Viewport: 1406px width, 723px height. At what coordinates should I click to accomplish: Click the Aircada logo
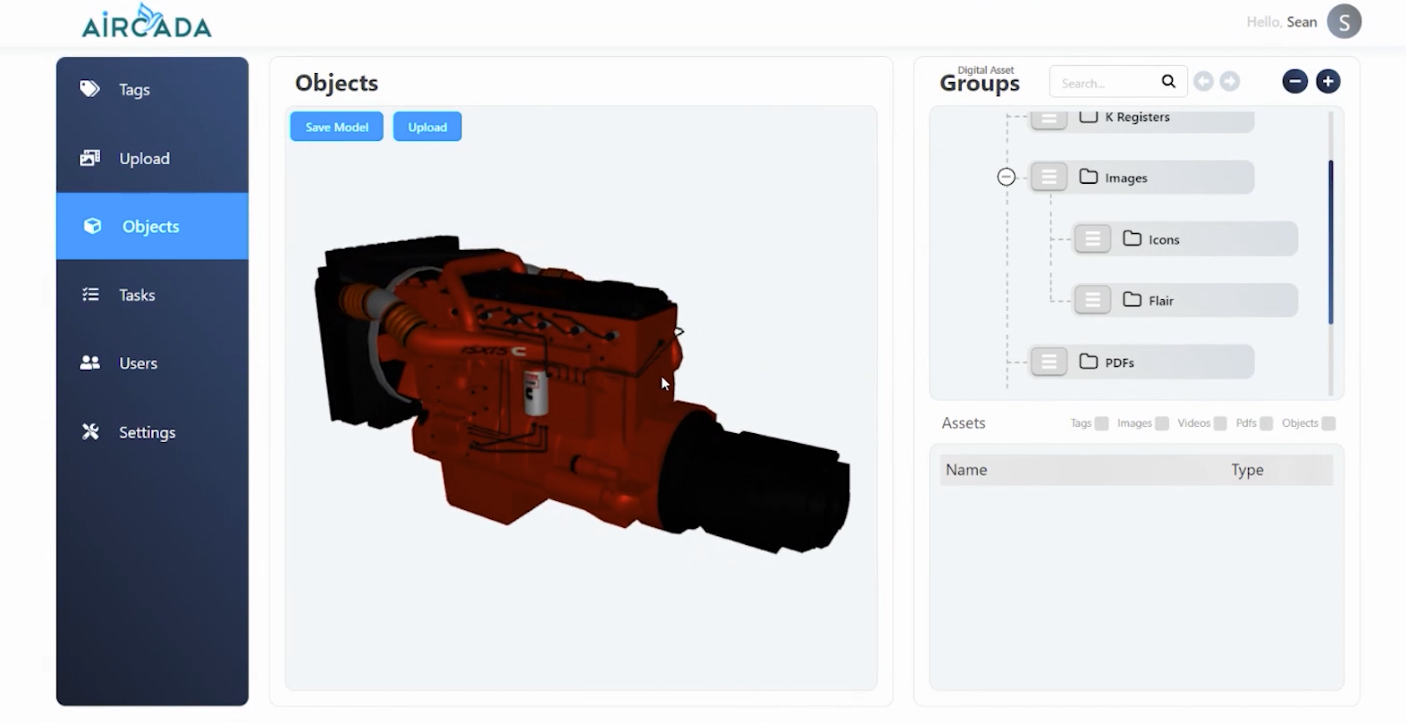click(x=147, y=22)
